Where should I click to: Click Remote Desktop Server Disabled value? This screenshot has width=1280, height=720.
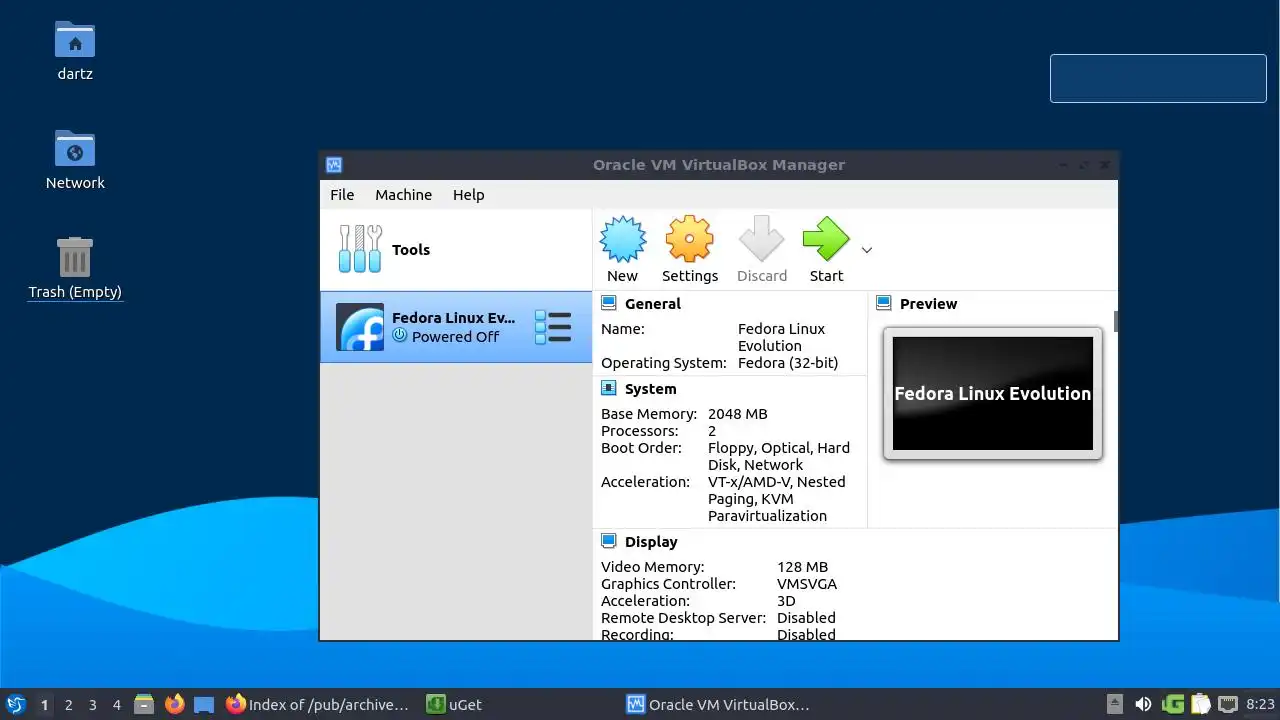coord(806,618)
